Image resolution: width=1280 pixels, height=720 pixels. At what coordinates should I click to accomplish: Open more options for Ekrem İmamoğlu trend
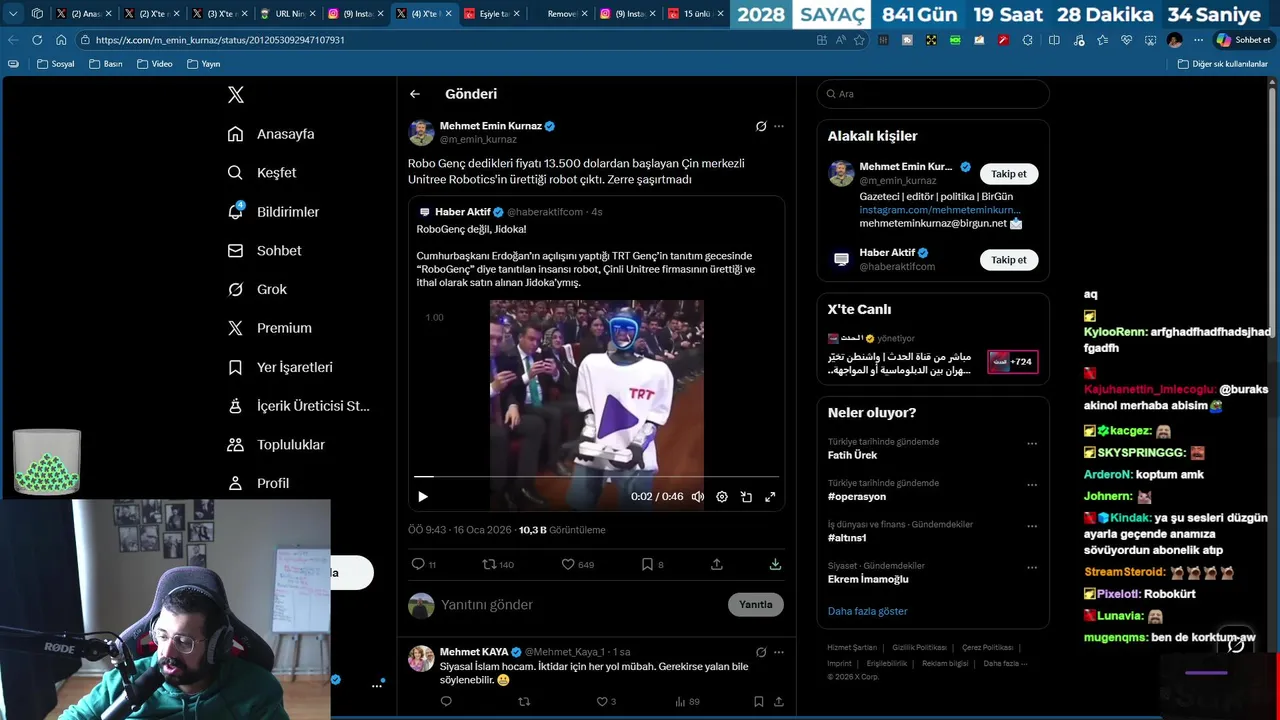[1032, 568]
